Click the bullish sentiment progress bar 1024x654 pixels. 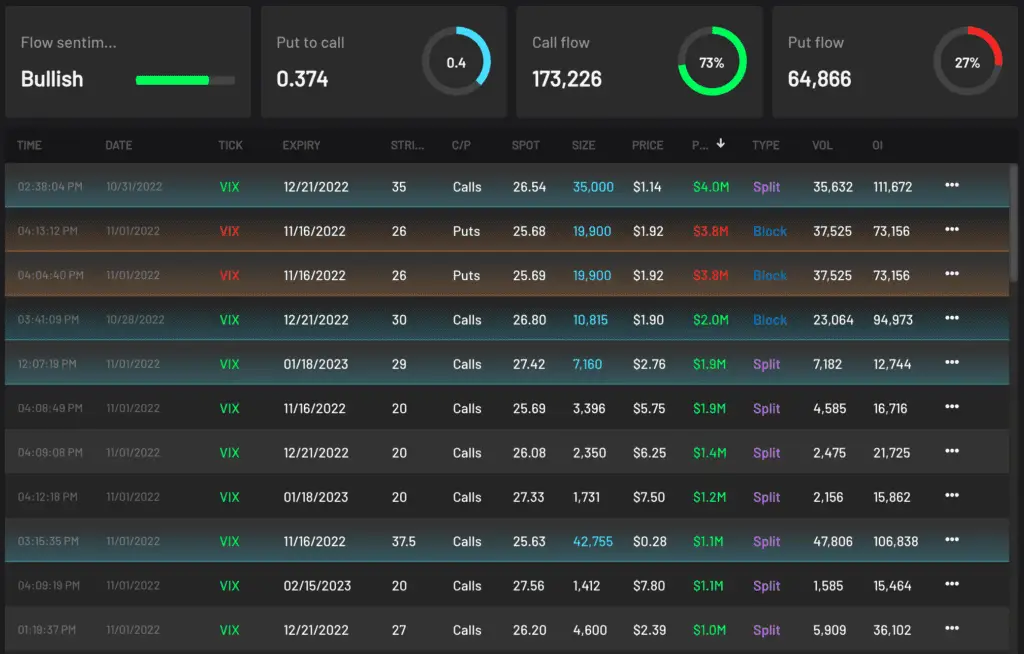185,80
